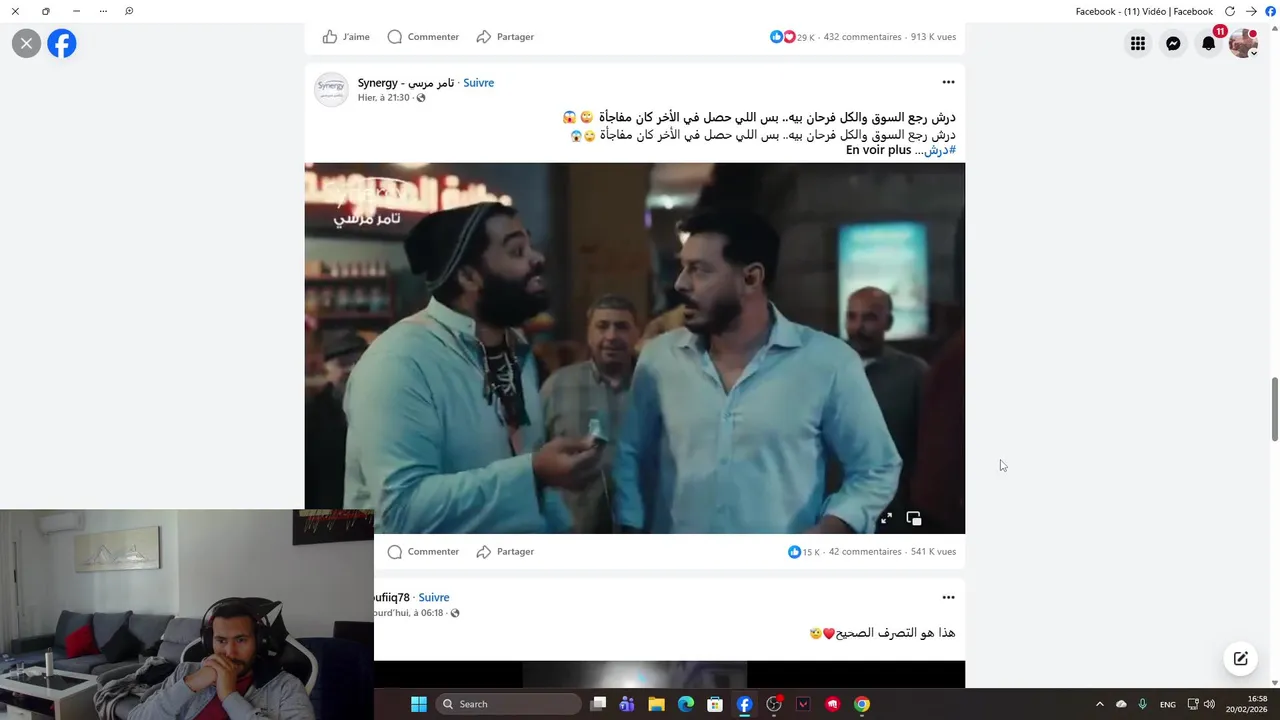
Task: Open the zoom magnifier in title bar
Action: tap(129, 11)
